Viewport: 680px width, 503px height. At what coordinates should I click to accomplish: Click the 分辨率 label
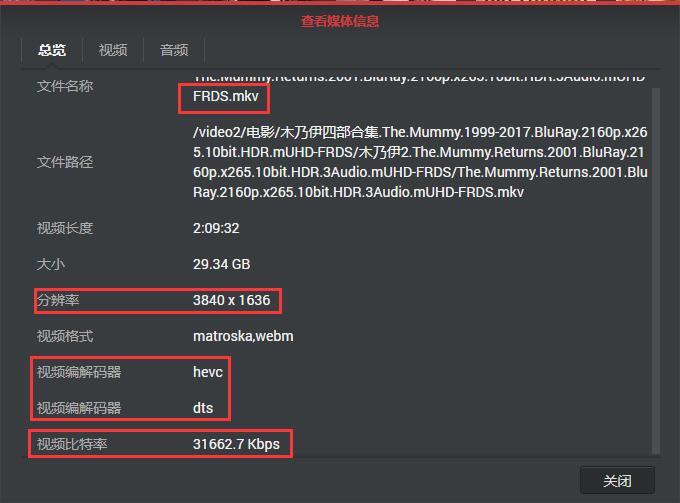pyautogui.click(x=58, y=300)
